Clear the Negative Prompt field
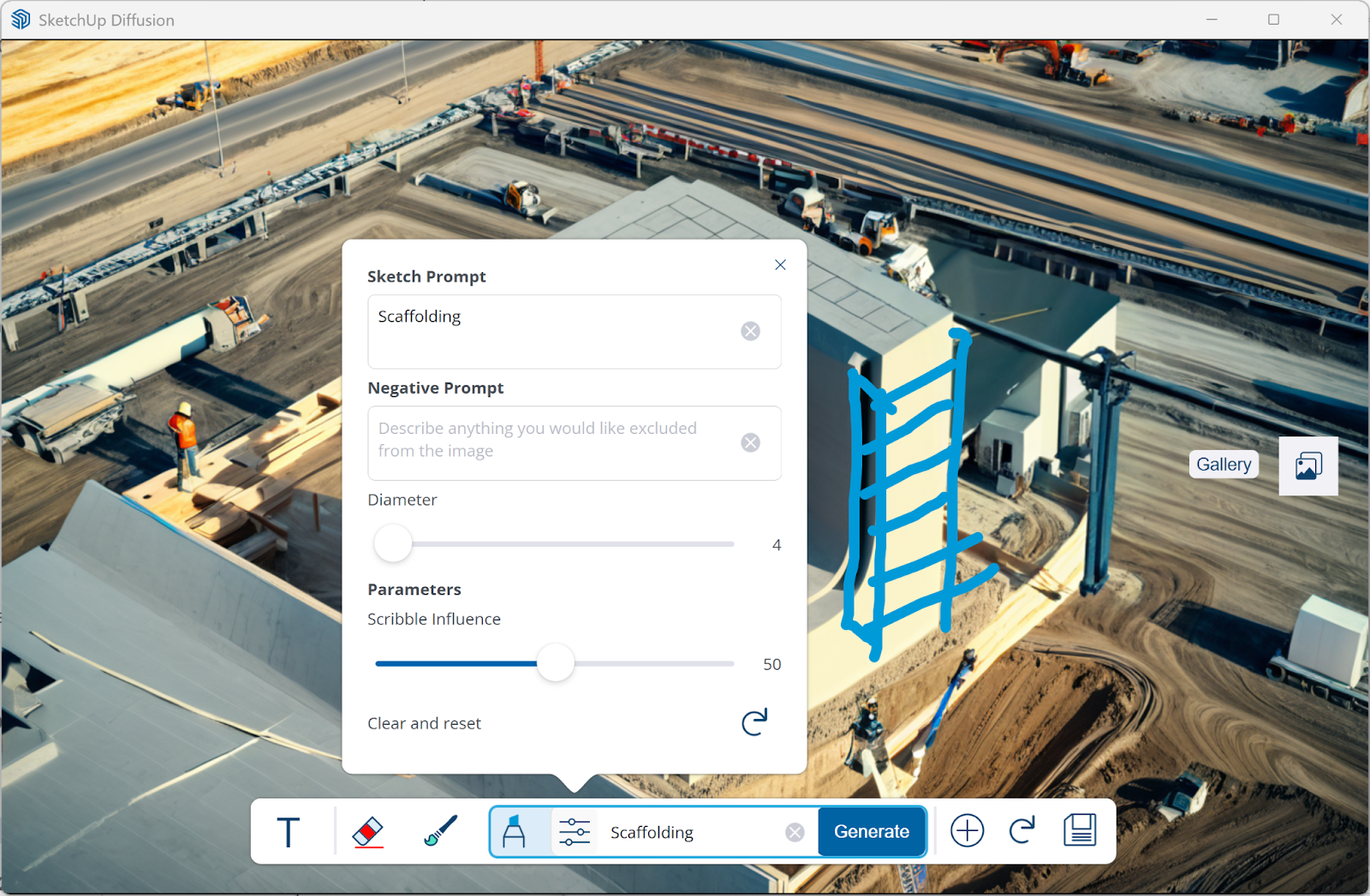The height and width of the screenshot is (896, 1370). pos(751,442)
